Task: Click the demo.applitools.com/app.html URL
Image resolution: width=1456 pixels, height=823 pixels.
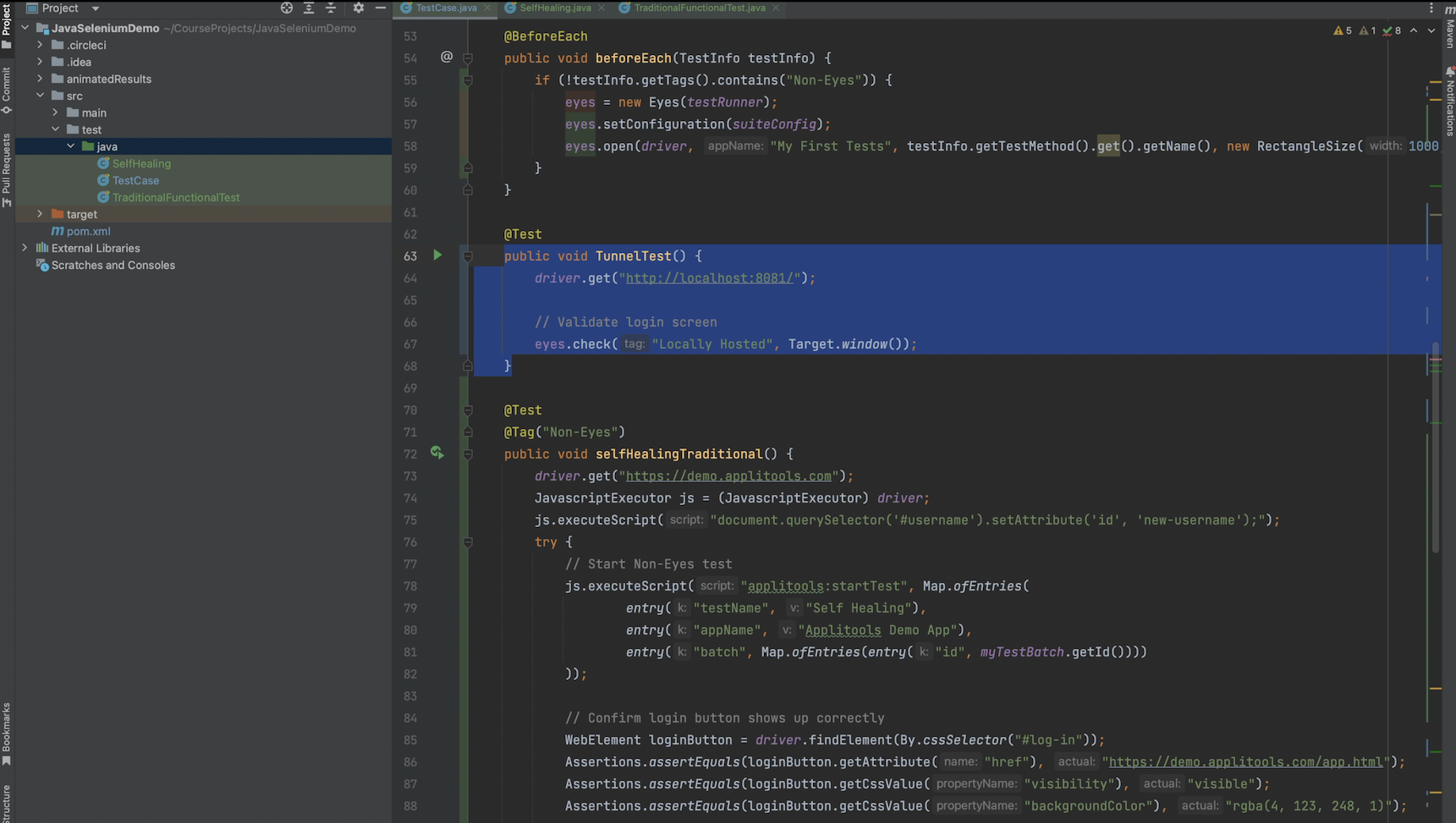Action: click(1245, 762)
